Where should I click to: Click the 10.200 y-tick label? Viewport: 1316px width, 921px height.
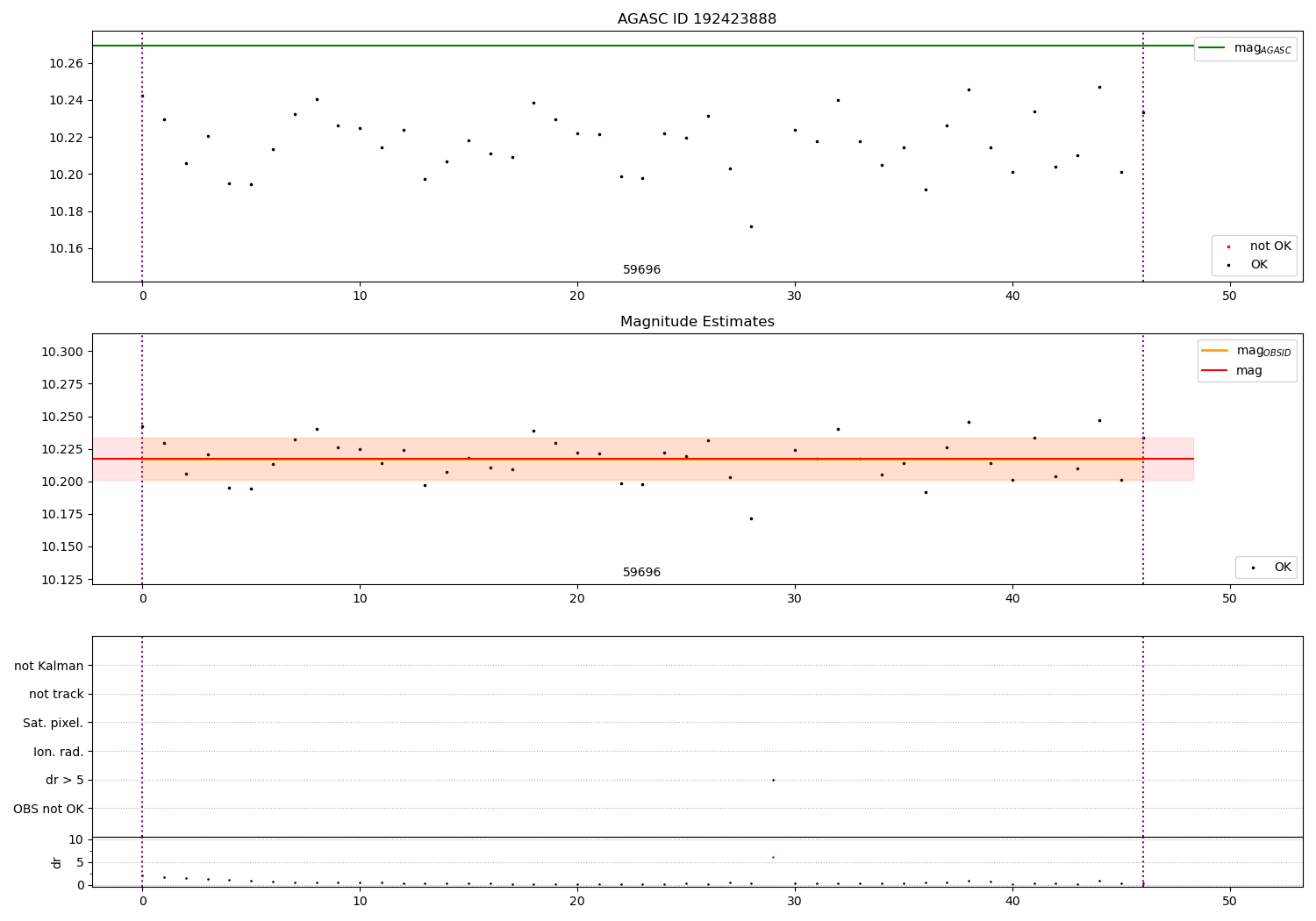(62, 482)
